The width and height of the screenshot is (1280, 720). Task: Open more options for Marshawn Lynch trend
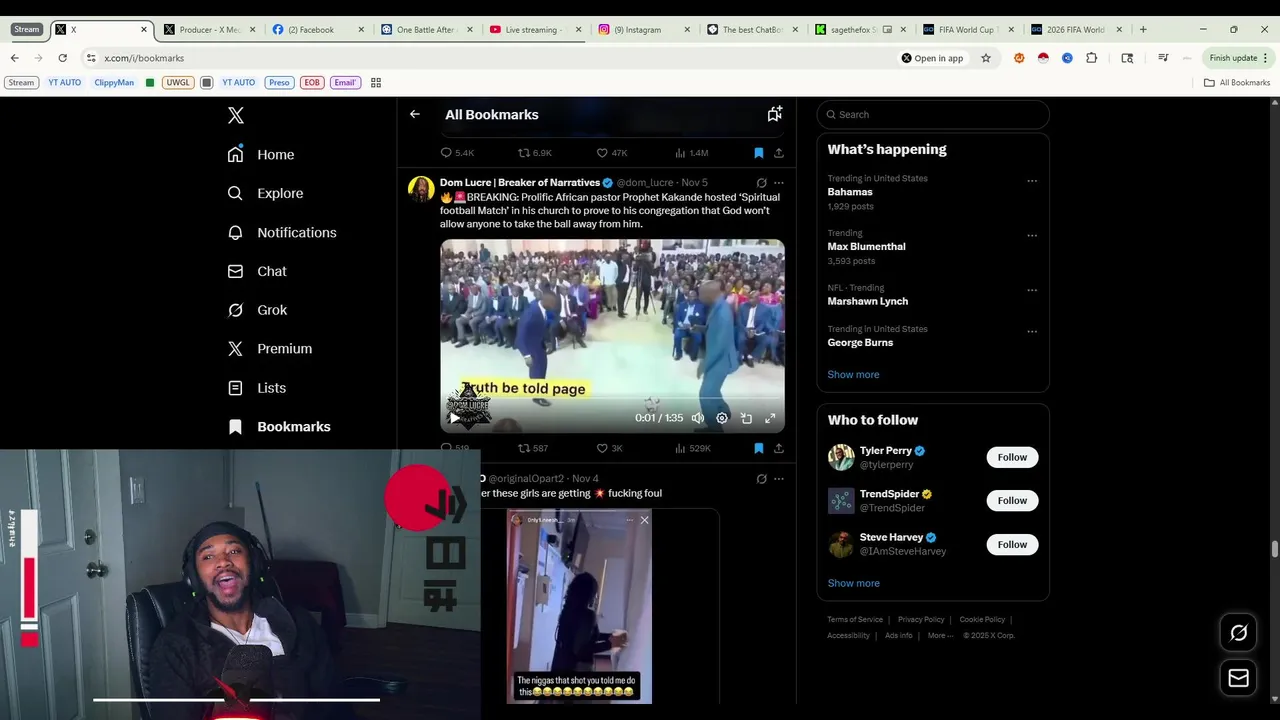click(1032, 290)
